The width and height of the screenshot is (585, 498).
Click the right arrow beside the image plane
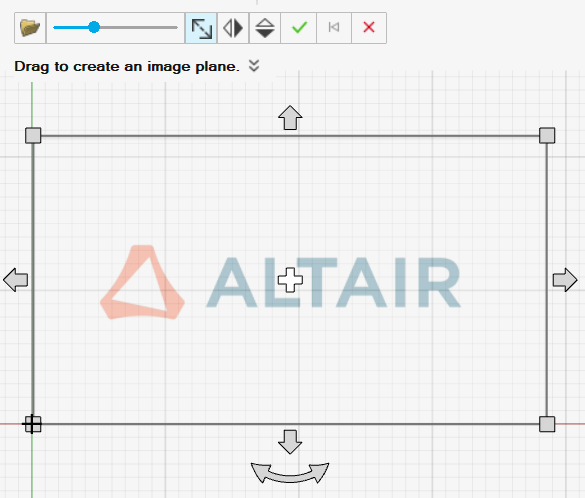pos(565,280)
